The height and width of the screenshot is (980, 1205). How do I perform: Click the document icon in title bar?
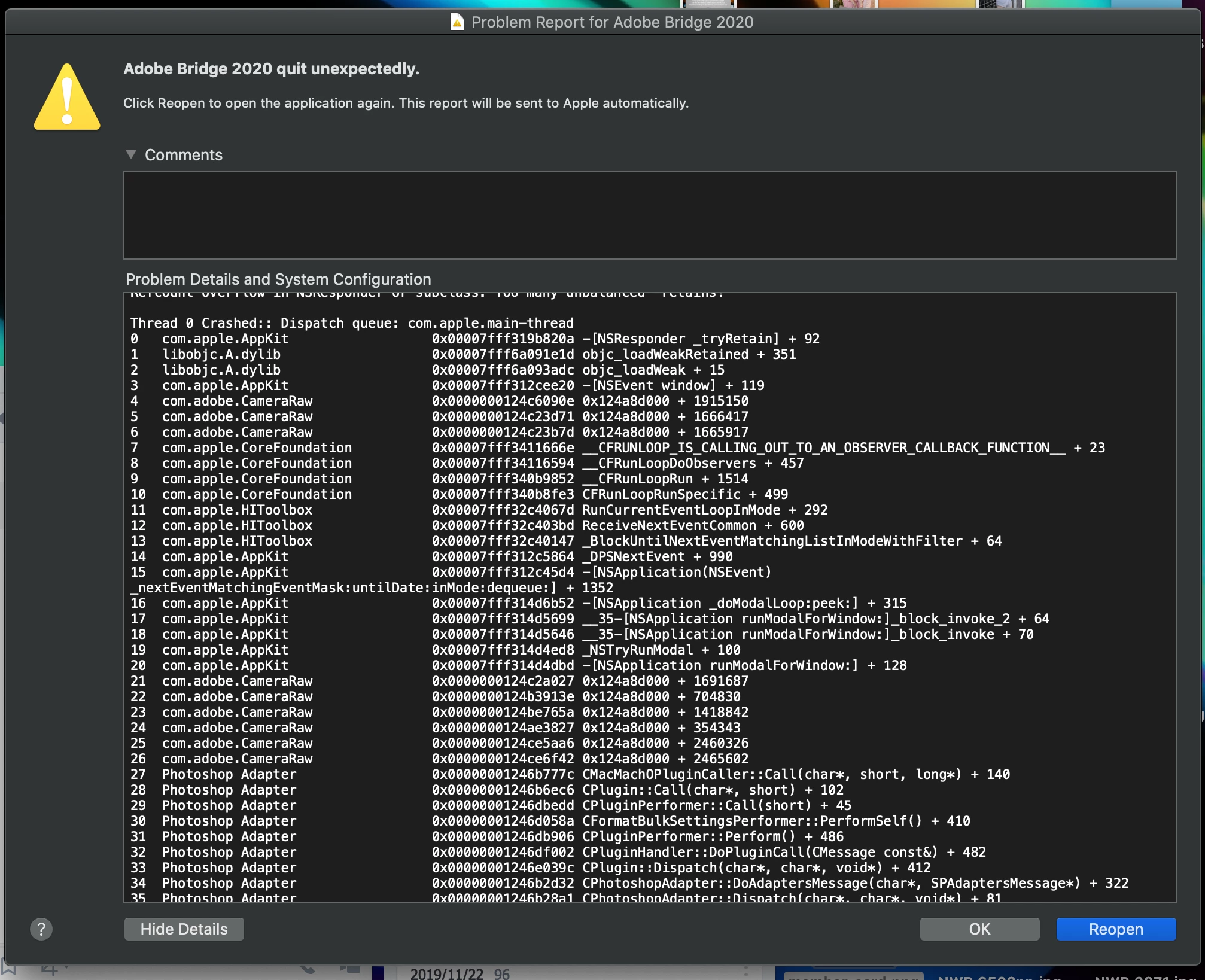pos(457,22)
